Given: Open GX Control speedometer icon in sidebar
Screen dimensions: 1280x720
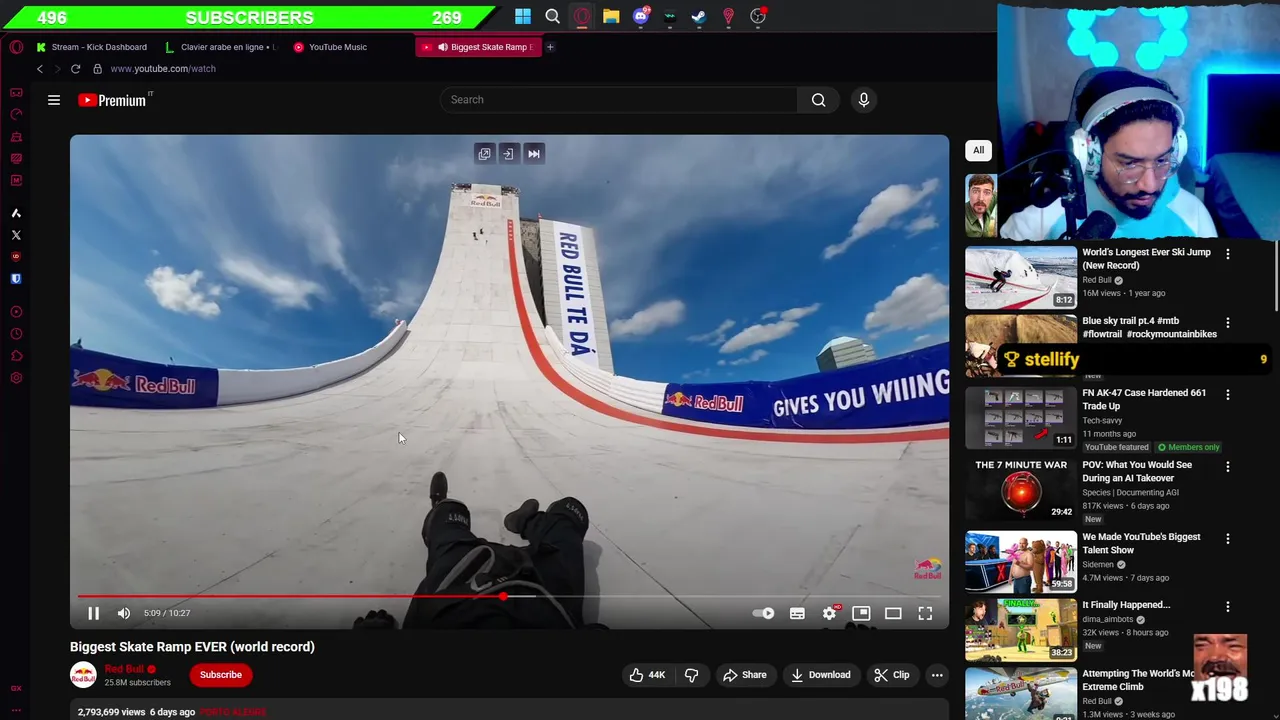Looking at the screenshot, I should coord(16,114).
